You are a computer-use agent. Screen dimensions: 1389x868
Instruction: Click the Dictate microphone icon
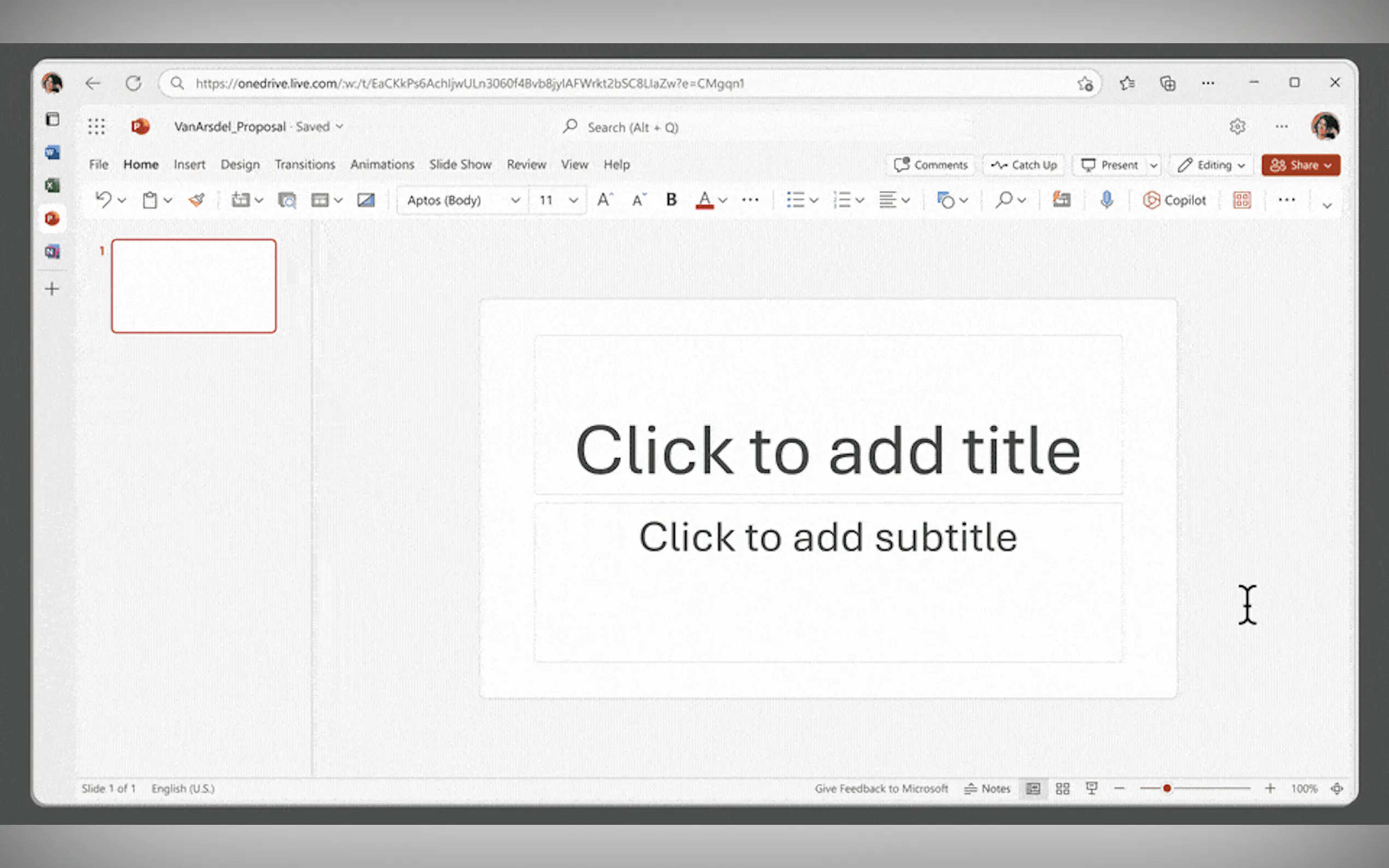1106,200
